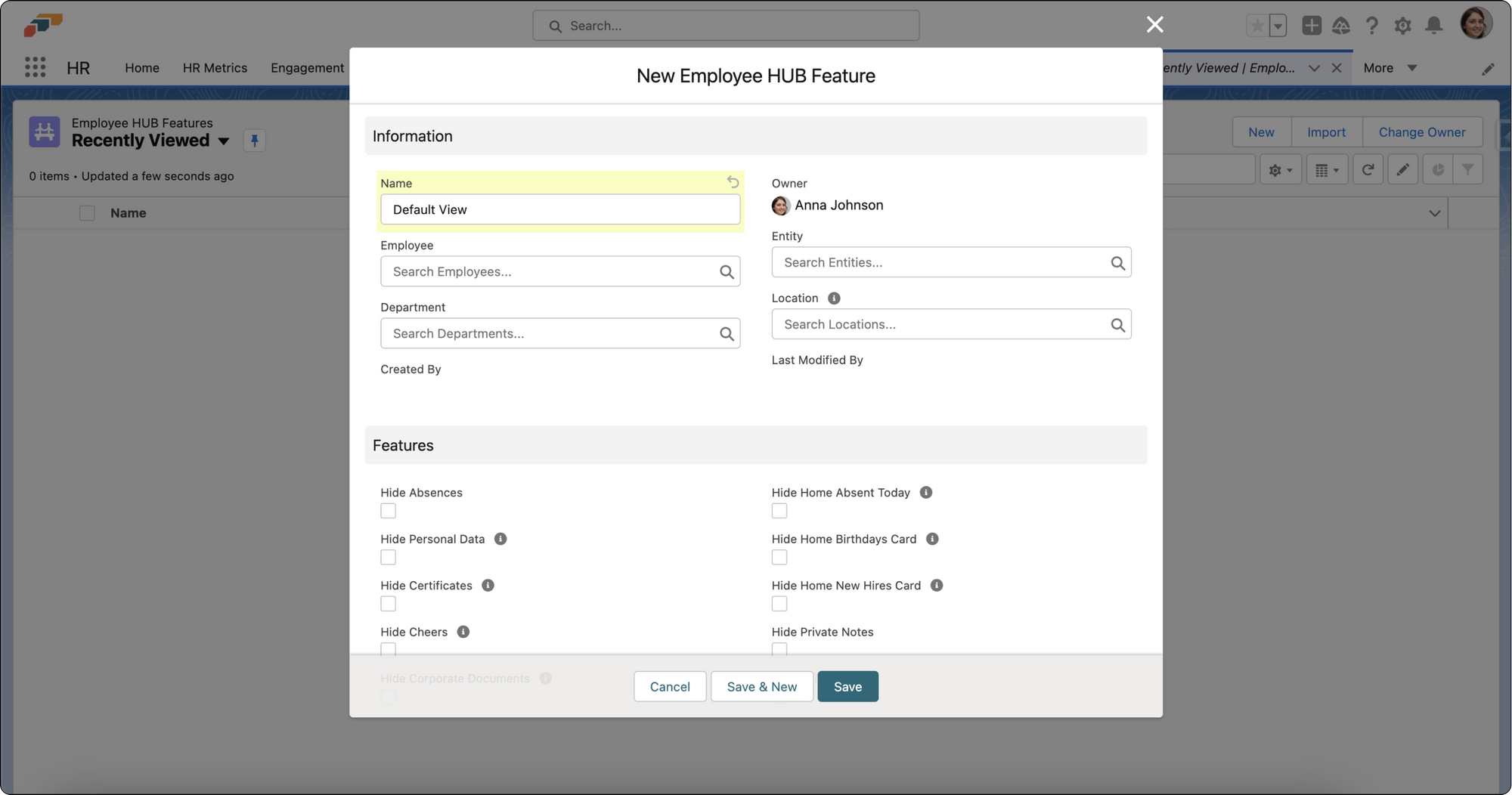Click the Help question mark icon
1512x795 pixels.
point(1372,25)
